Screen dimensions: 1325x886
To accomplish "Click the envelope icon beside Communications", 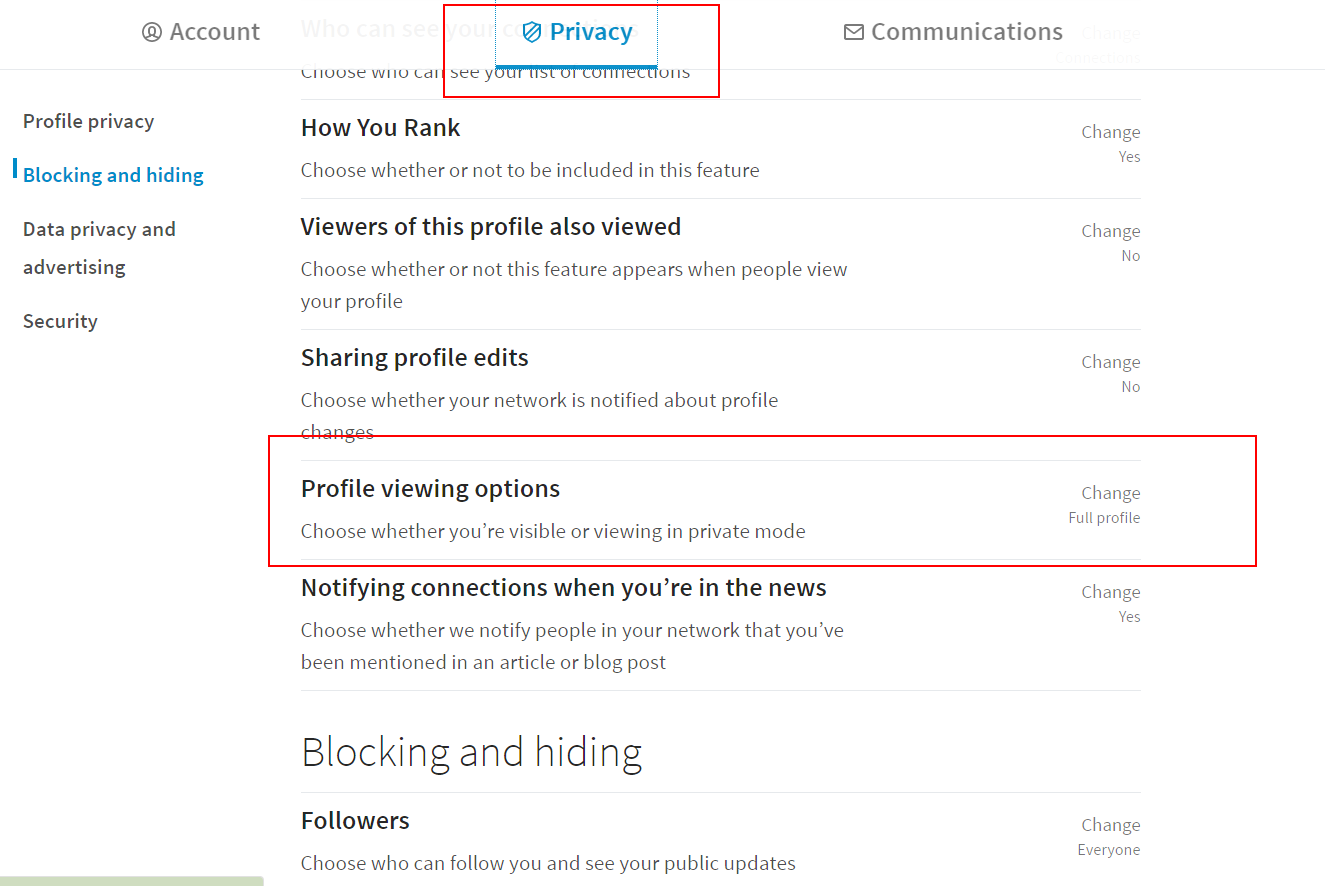I will 854,32.
